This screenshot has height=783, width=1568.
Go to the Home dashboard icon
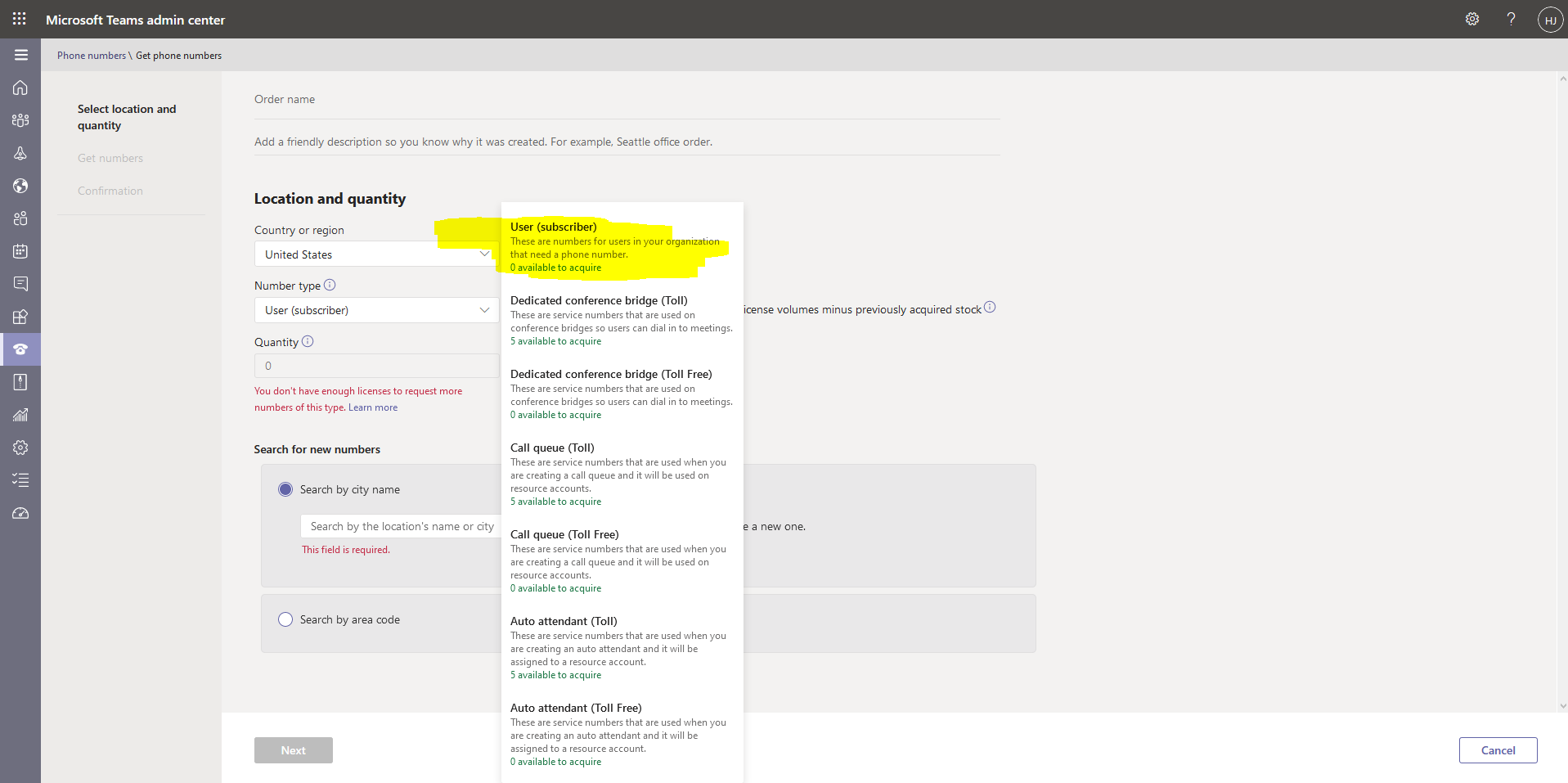pos(20,88)
